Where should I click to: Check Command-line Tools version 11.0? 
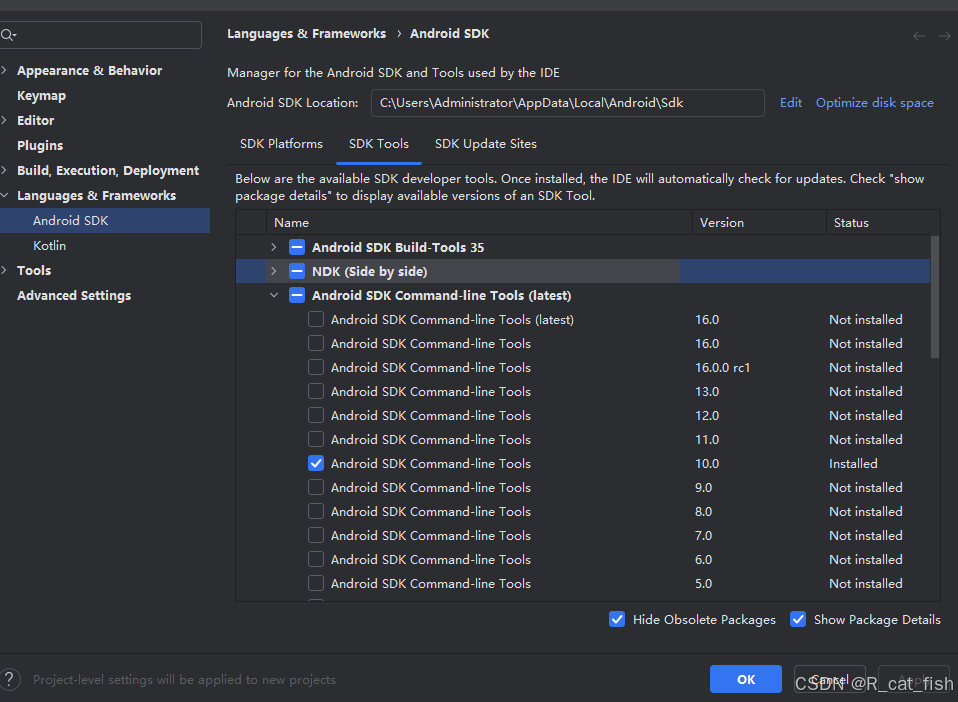[x=316, y=439]
